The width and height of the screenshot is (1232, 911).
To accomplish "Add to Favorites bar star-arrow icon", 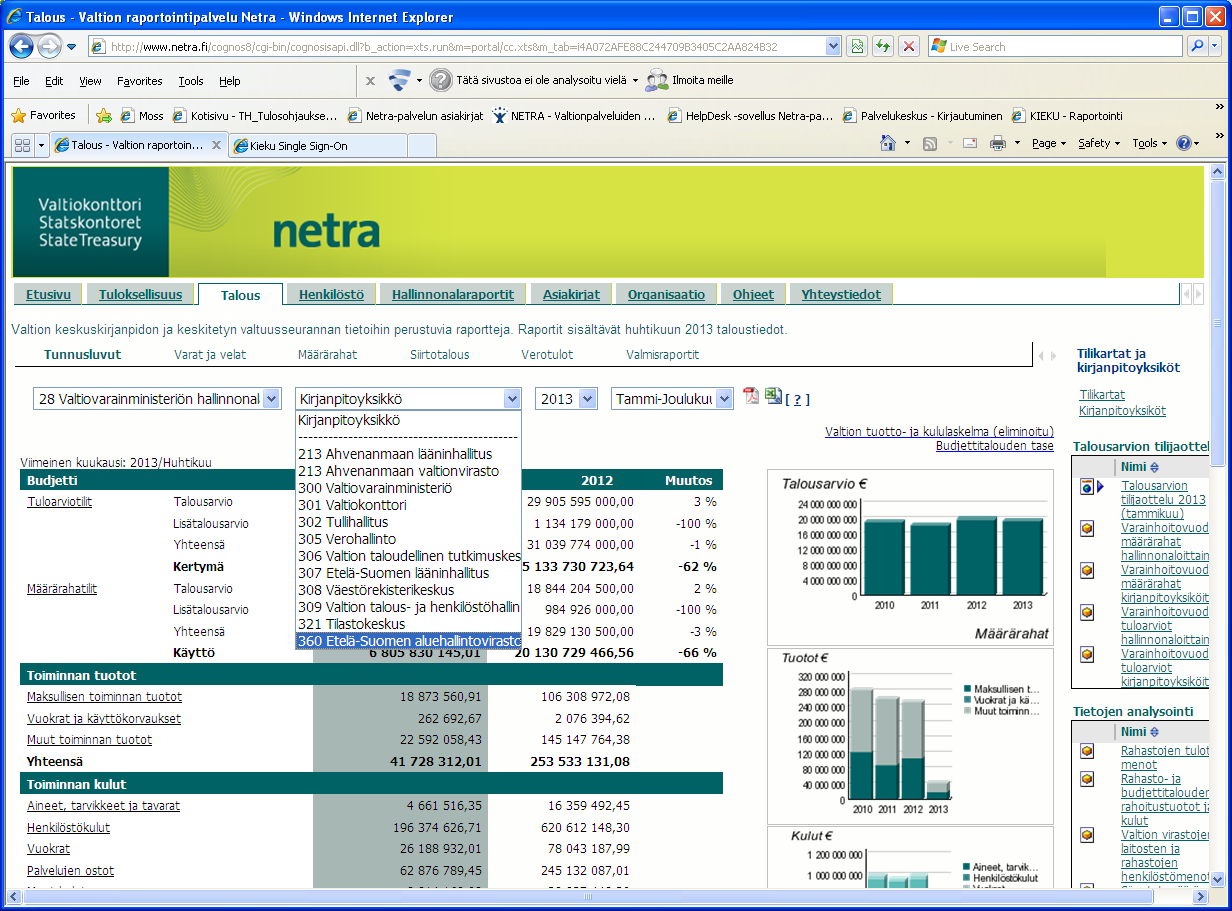I will [x=103, y=115].
